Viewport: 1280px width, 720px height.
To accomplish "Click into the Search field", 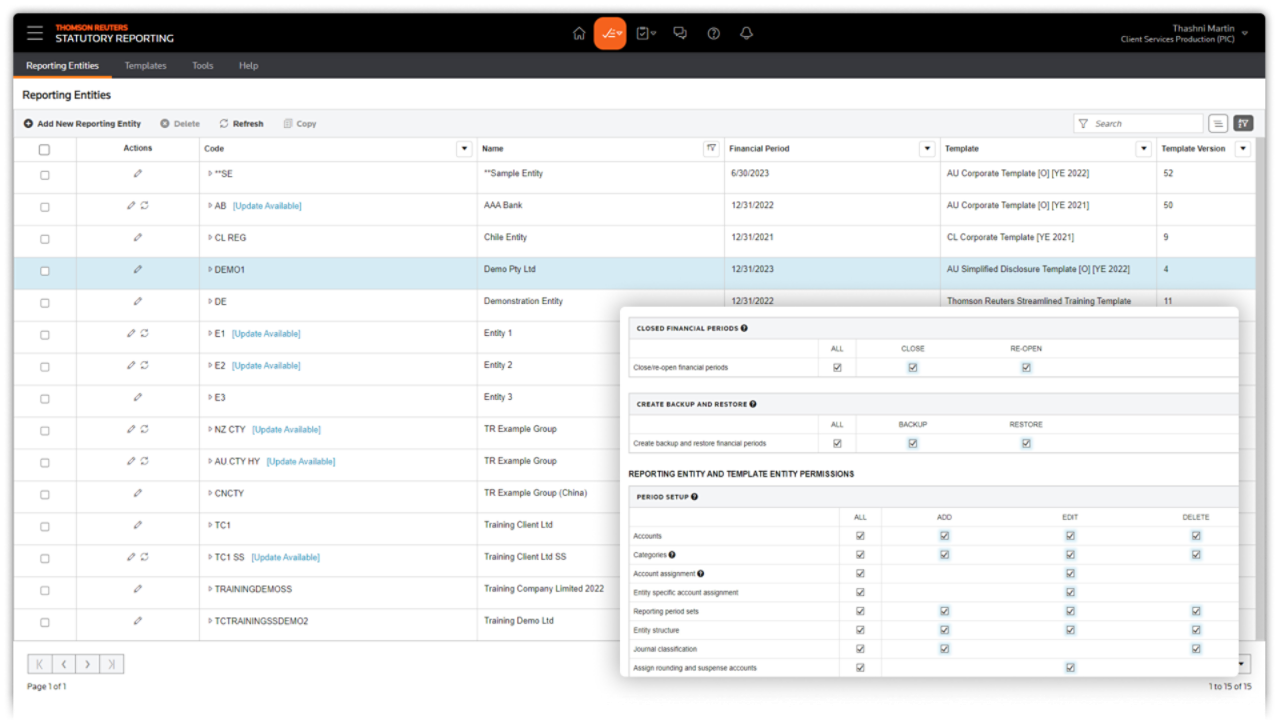I will (1145, 124).
